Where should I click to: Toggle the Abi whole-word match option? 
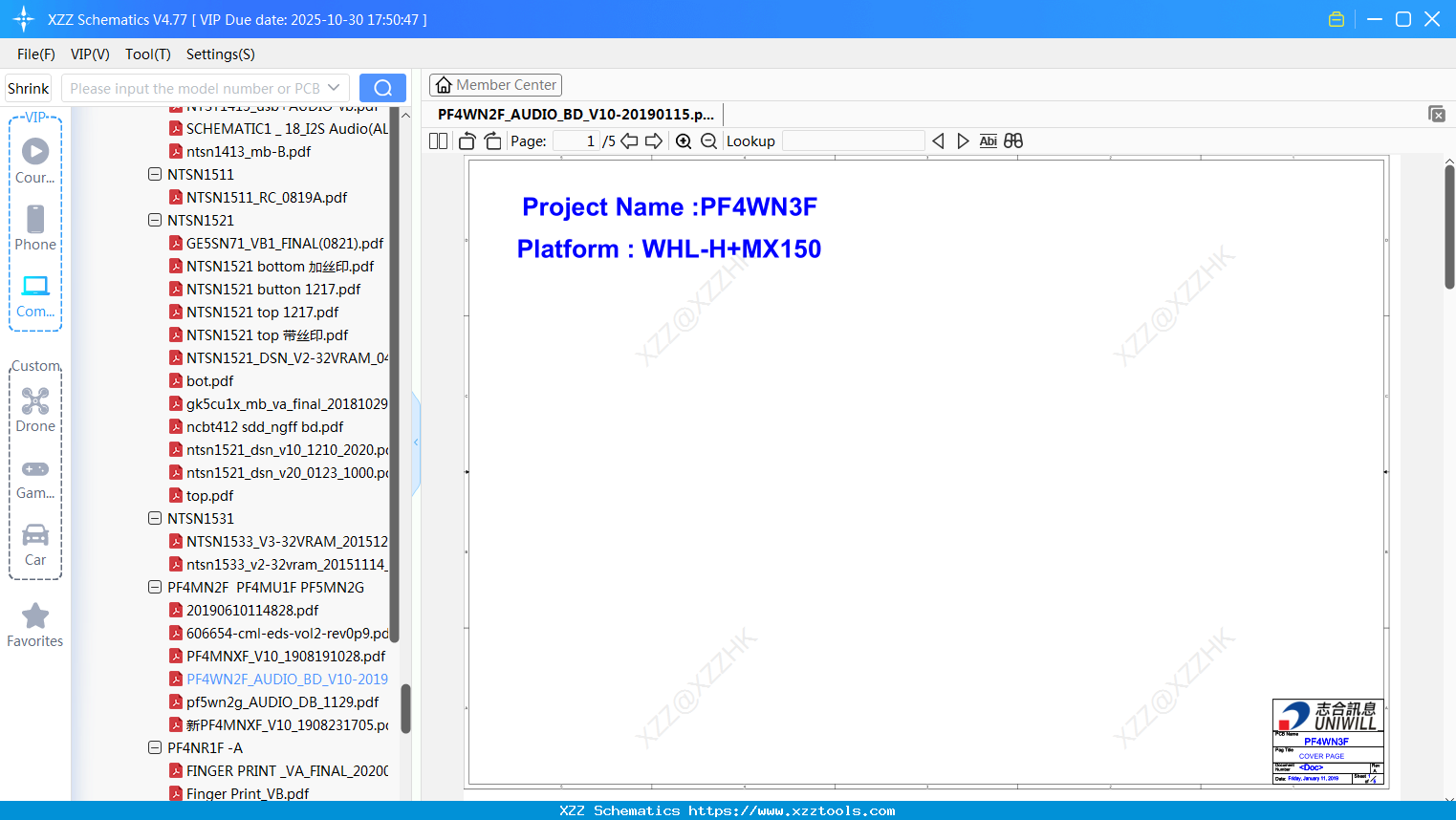pyautogui.click(x=989, y=141)
